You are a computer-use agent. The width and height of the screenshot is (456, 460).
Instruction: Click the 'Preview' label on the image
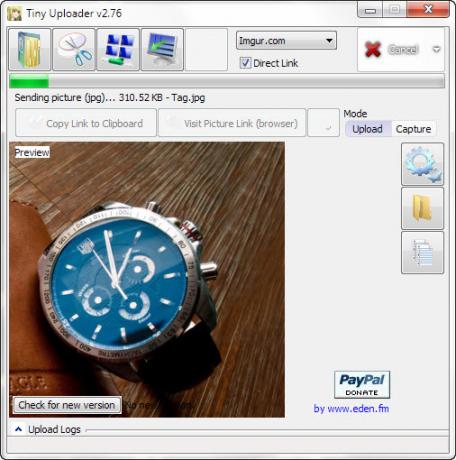32,152
